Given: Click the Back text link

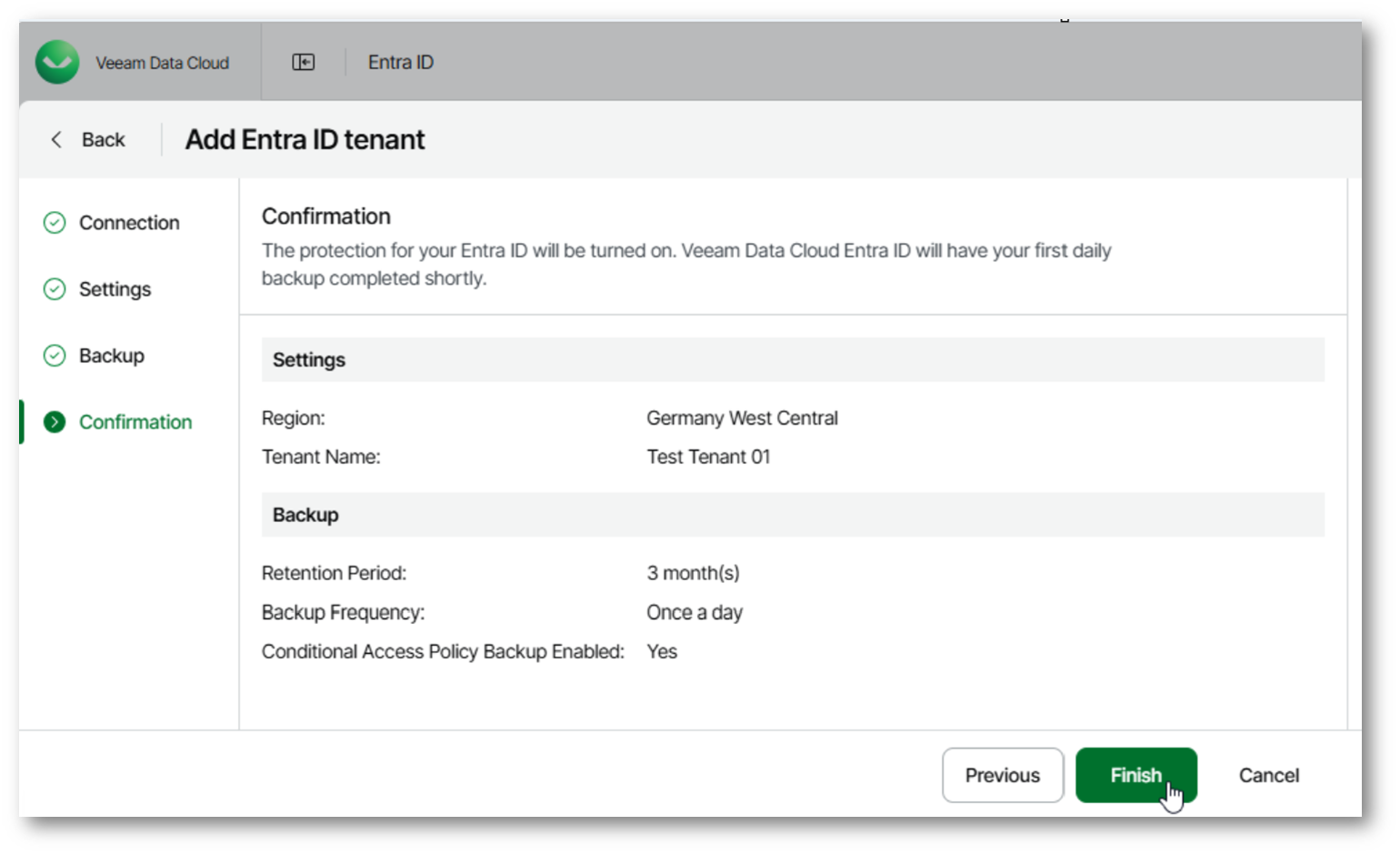Looking at the screenshot, I should [x=103, y=139].
